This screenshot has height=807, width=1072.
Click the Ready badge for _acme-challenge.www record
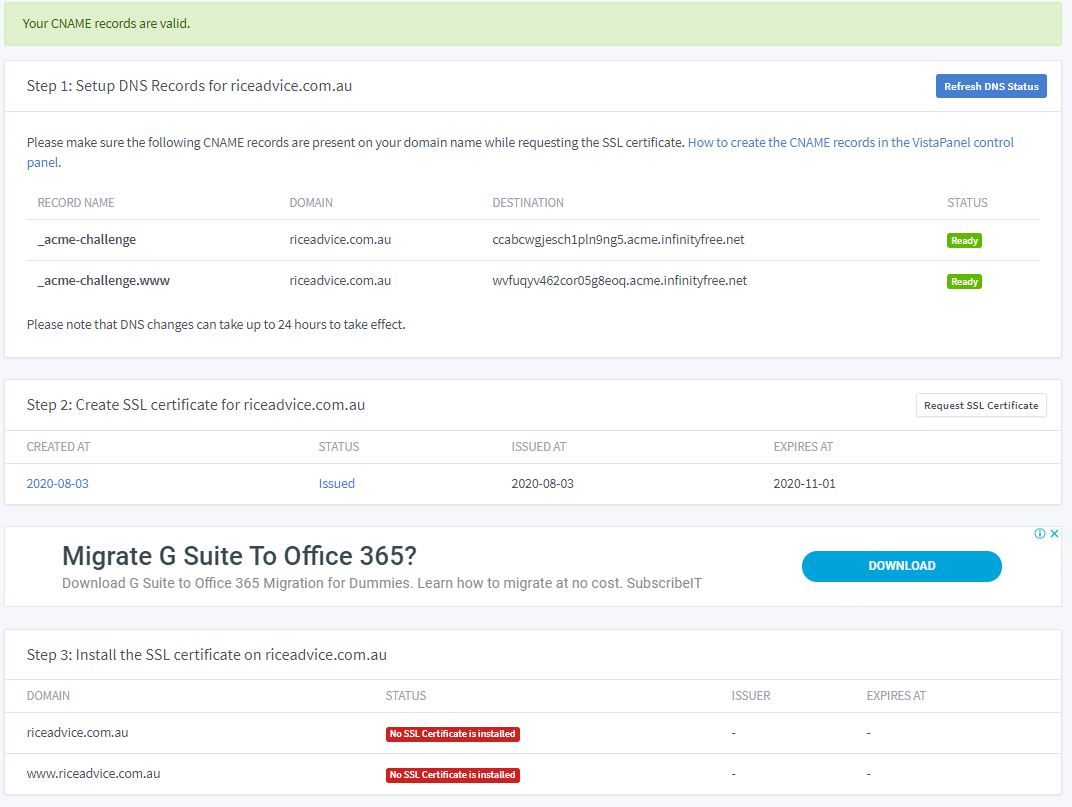point(963,281)
